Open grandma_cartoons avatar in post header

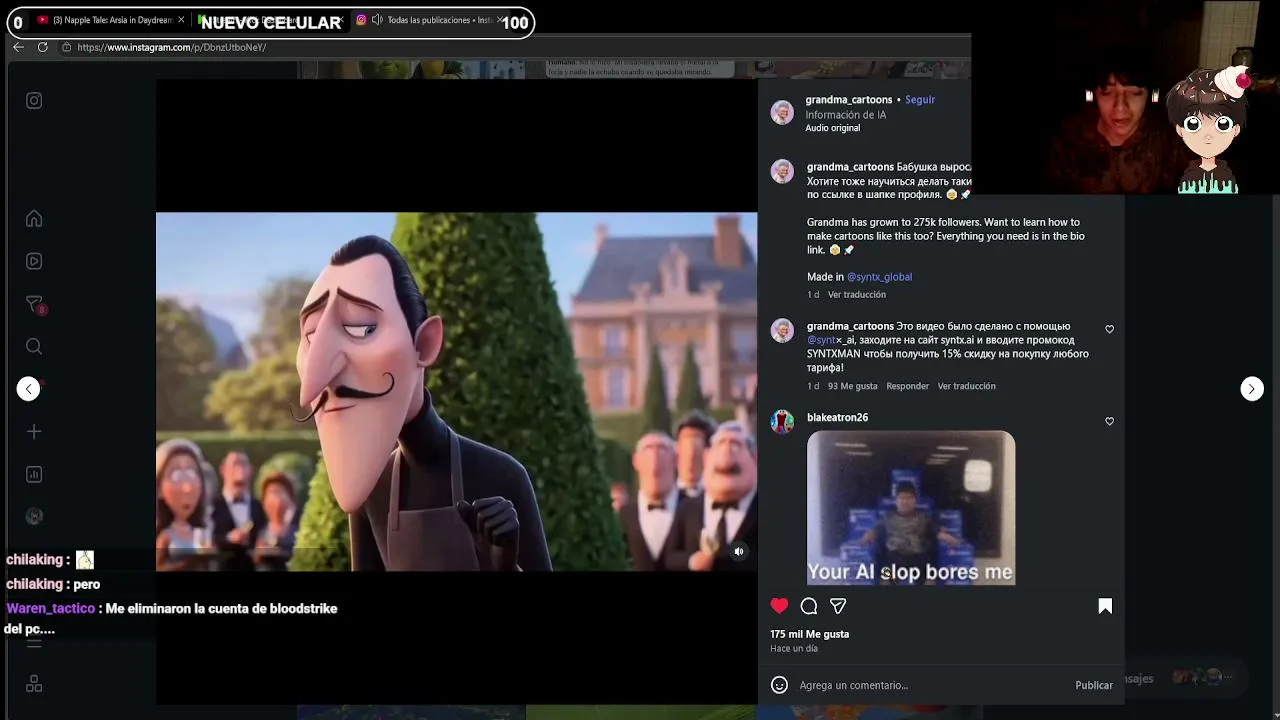(x=782, y=112)
